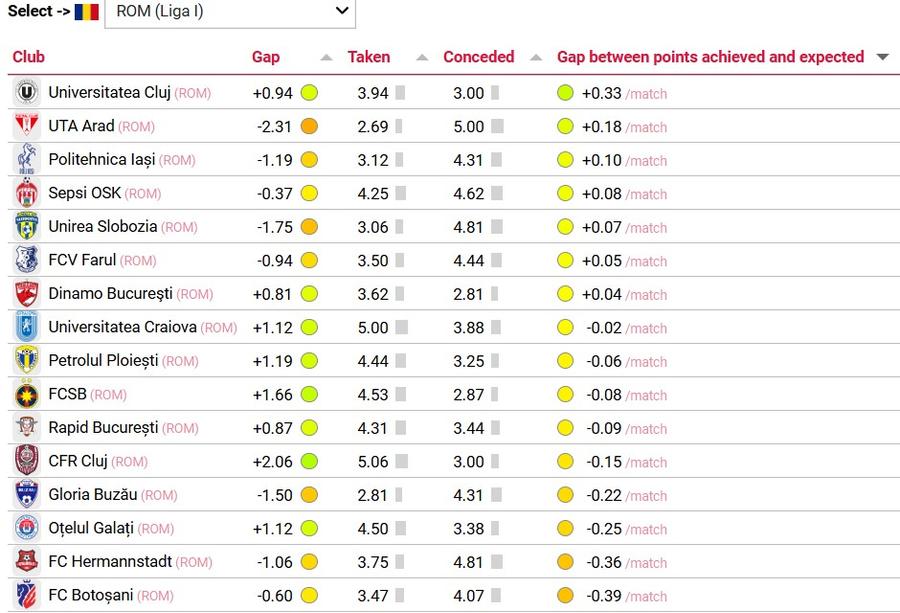Click the Dinamo București red crest
Image resolution: width=900 pixels, height=613 pixels.
[26, 293]
